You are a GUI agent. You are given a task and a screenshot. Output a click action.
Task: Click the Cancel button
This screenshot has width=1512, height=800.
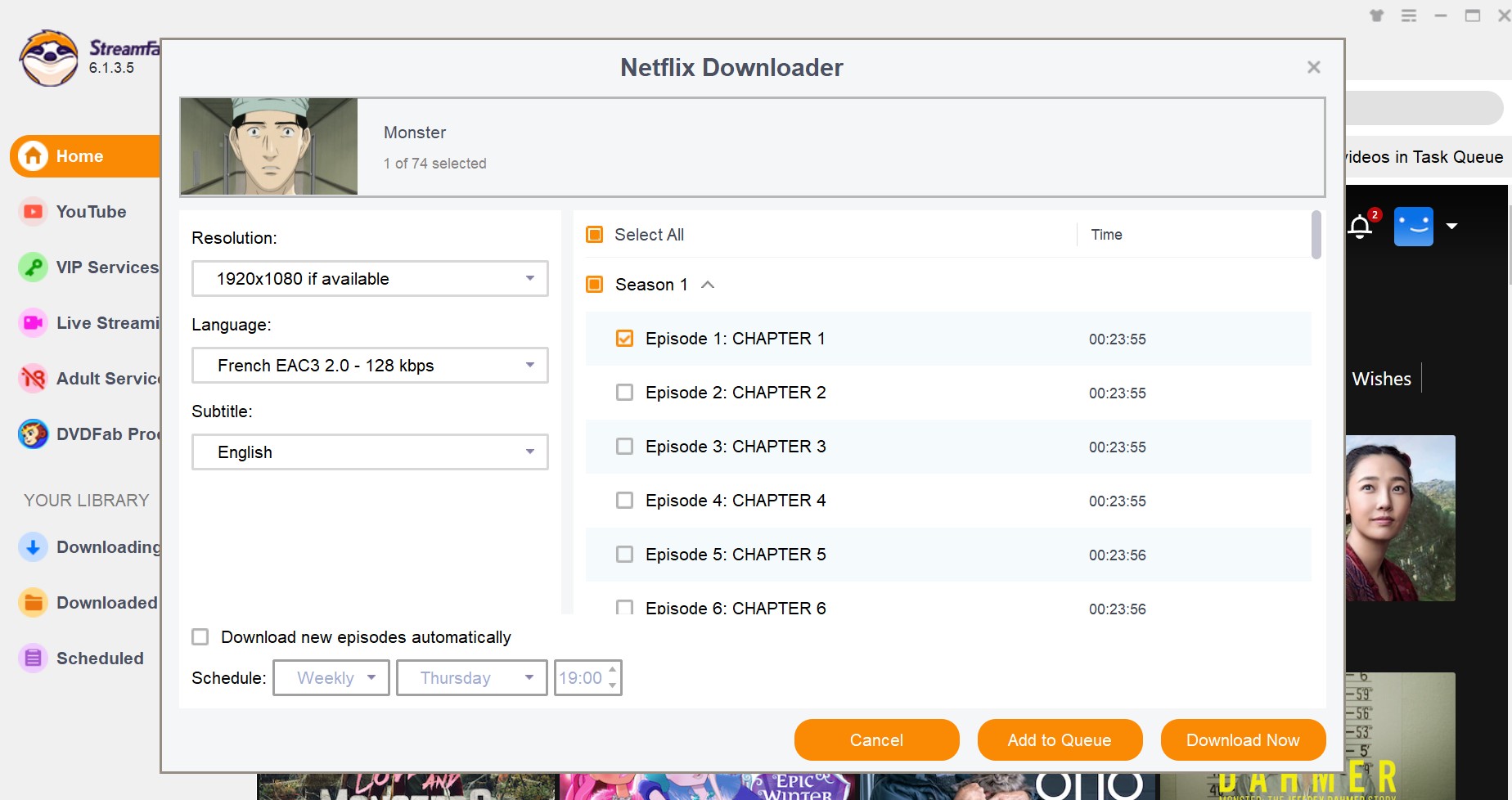tap(876, 740)
